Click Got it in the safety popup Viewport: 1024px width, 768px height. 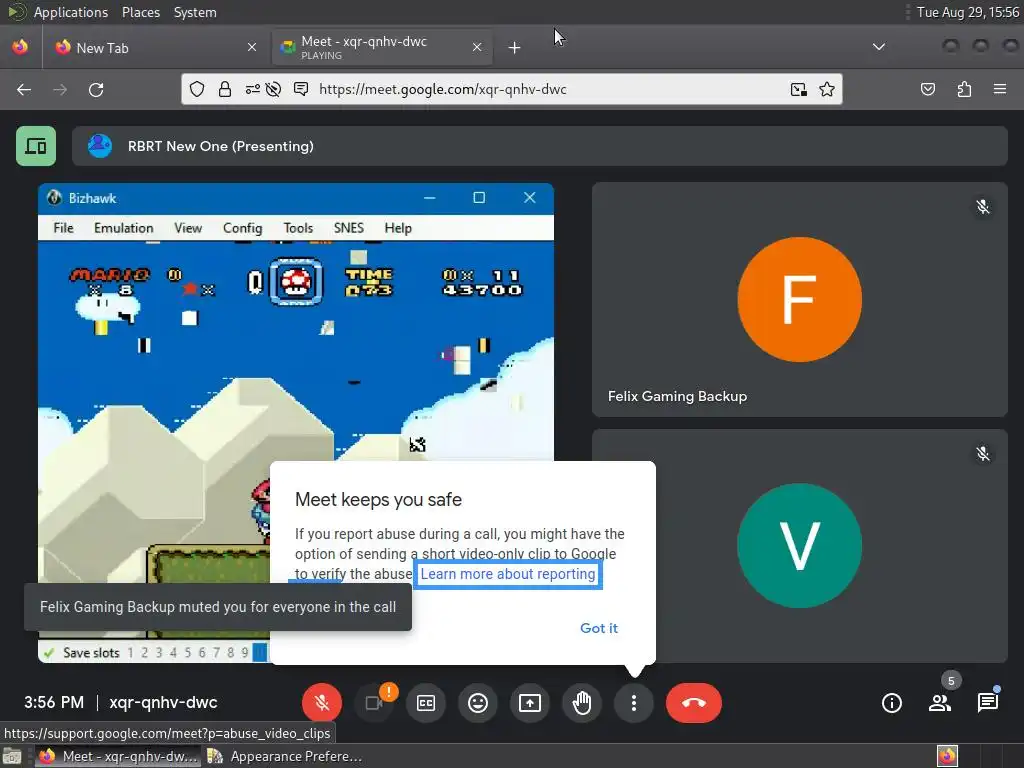coord(599,628)
